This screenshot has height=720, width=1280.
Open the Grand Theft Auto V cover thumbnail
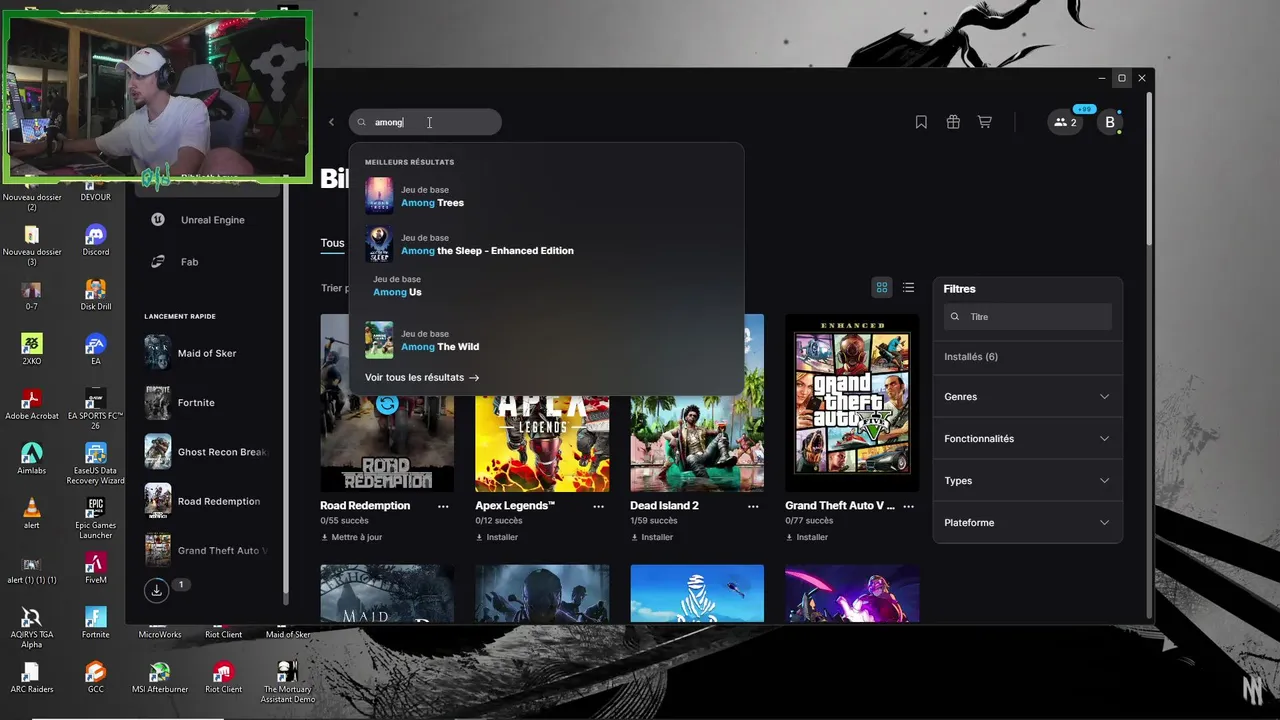pos(852,403)
